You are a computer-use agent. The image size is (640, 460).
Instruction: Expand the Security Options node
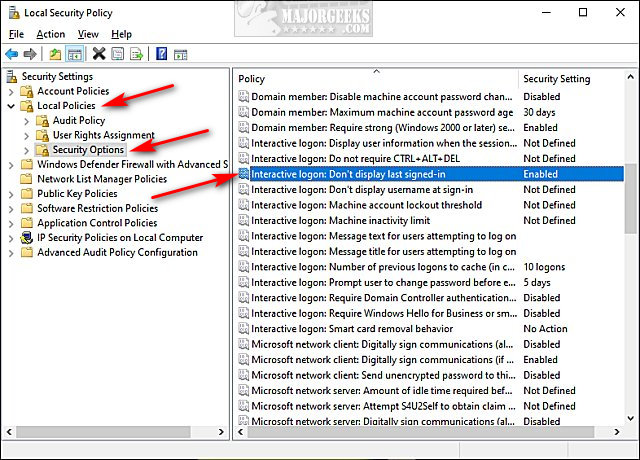[x=27, y=151]
